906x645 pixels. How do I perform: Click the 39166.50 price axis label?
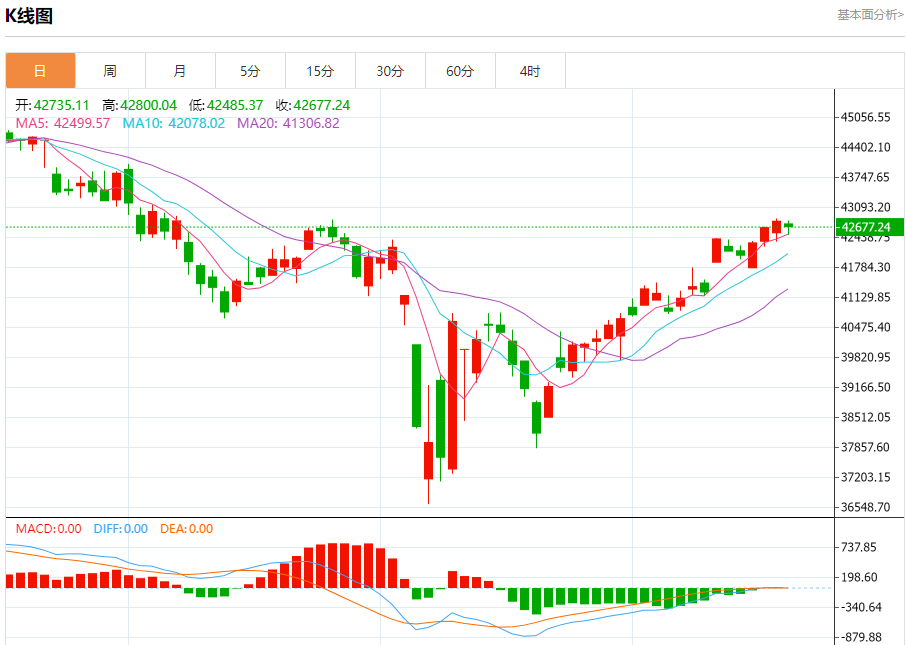point(866,387)
